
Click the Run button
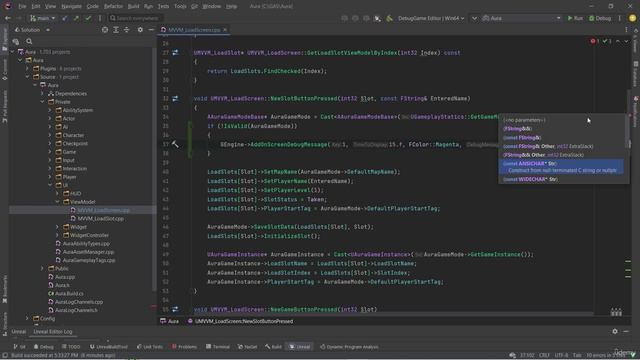pyautogui.click(x=575, y=18)
